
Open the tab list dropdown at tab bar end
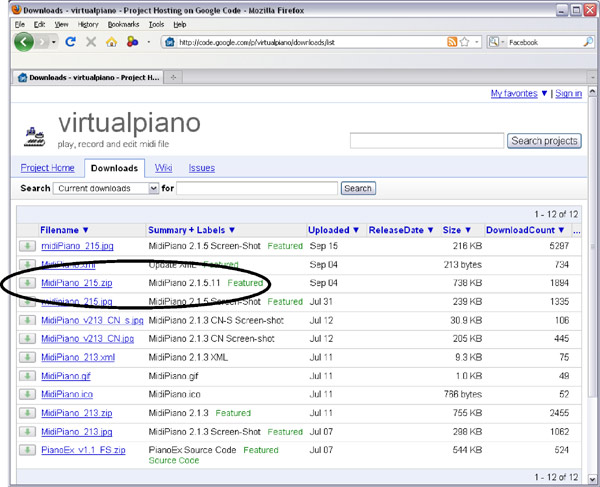(592, 77)
